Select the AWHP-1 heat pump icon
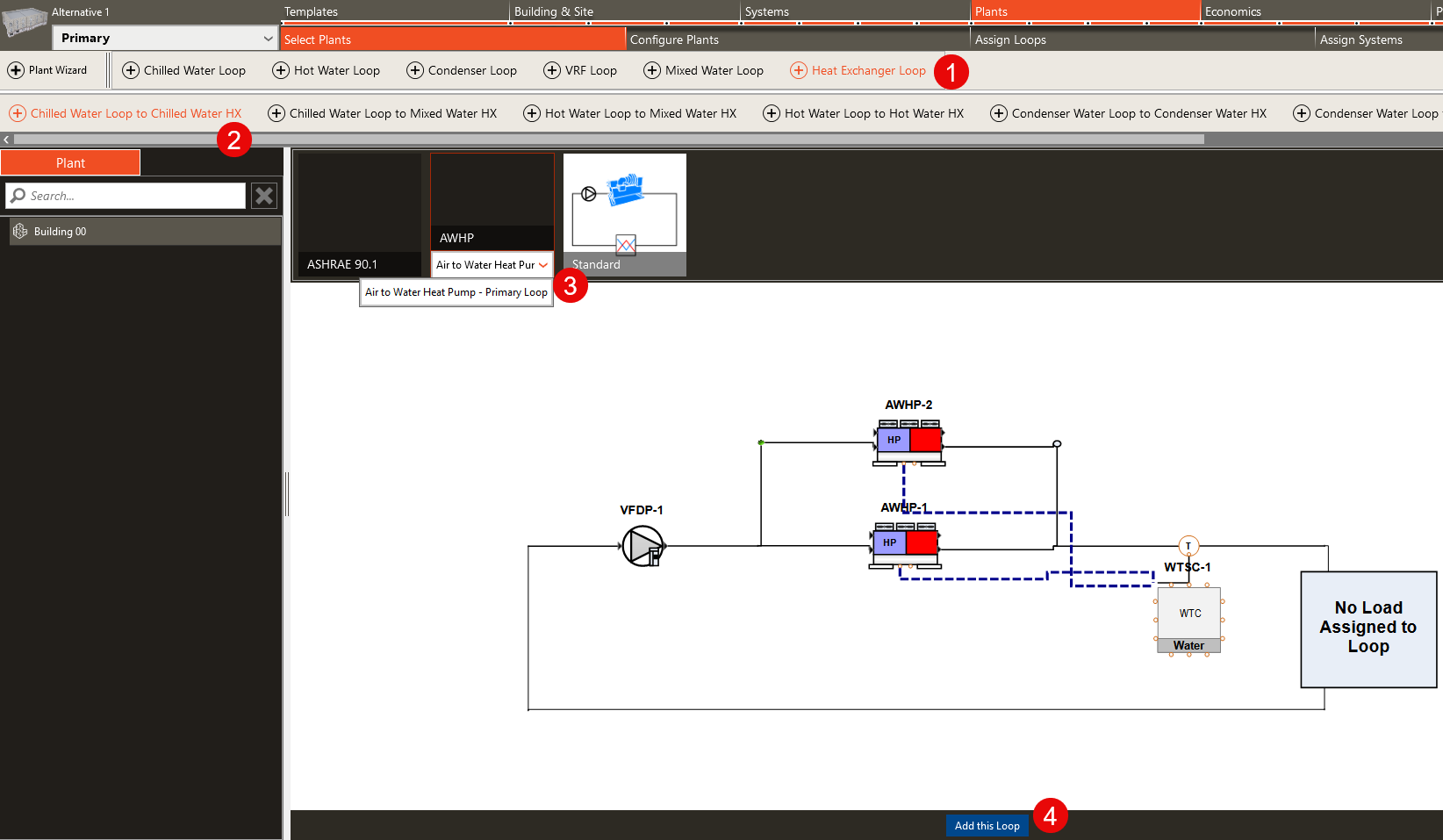This screenshot has height=840, width=1443. tap(905, 543)
